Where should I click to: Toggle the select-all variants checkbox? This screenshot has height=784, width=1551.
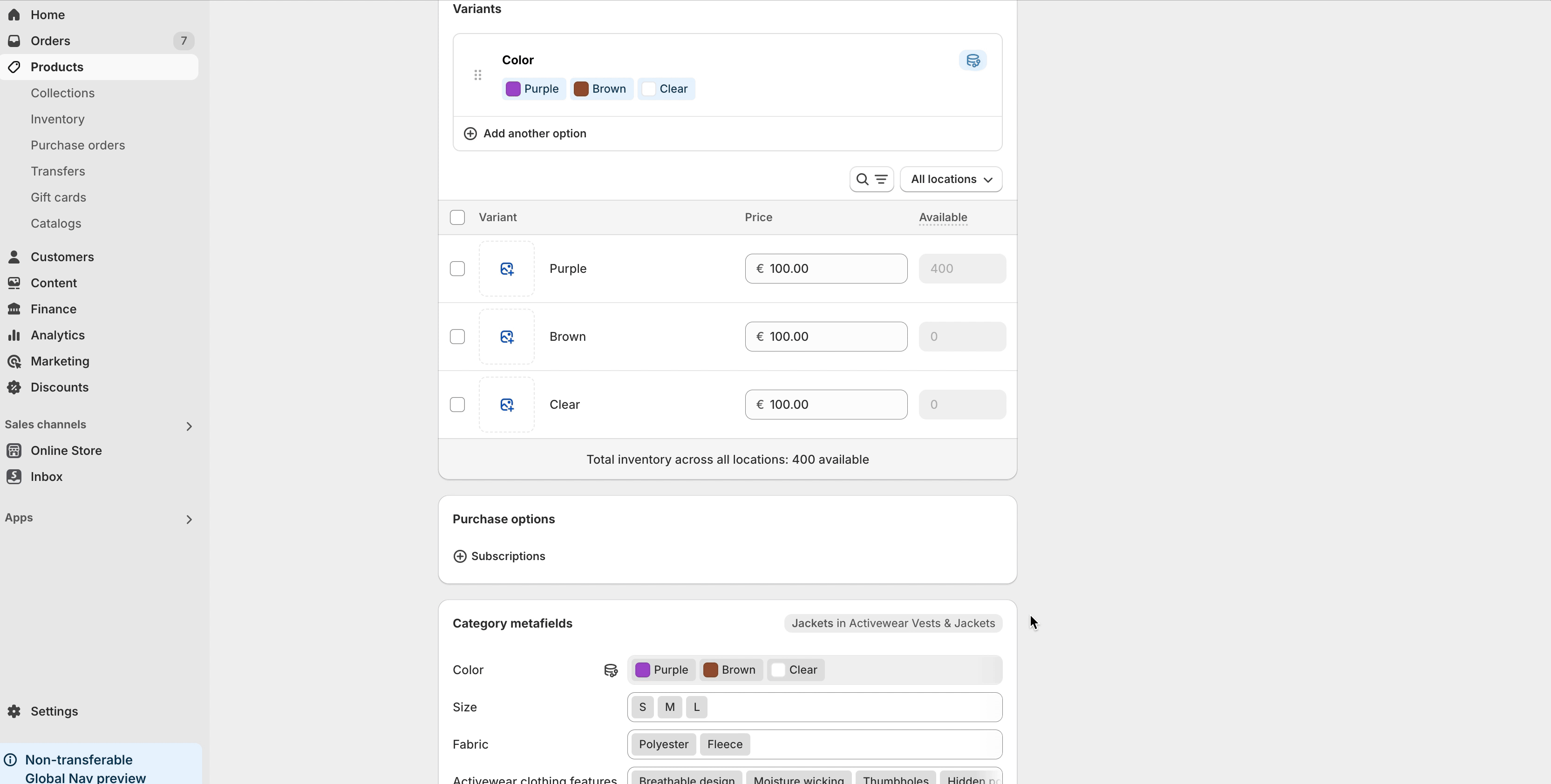tap(457, 217)
